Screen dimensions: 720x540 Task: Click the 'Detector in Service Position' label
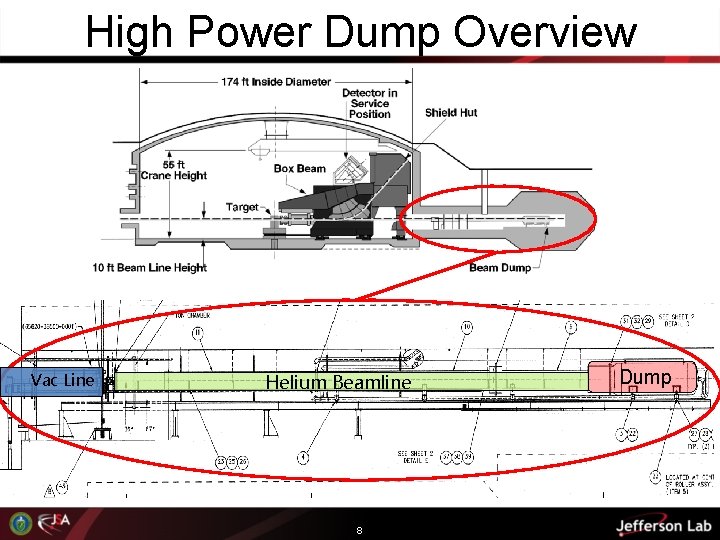370,103
